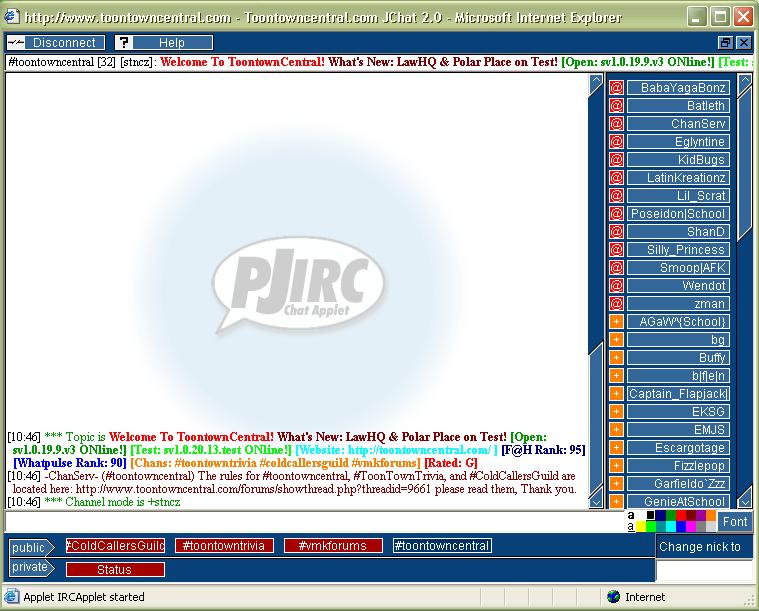
Task: Pick the dark green color swatch
Action: click(x=670, y=515)
